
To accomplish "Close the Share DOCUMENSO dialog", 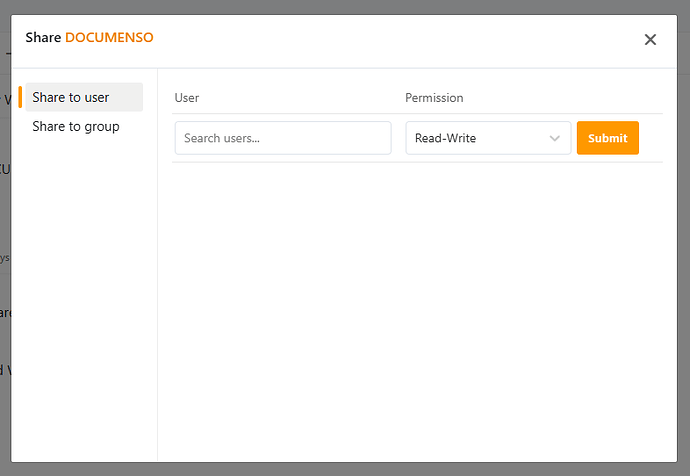I will pos(650,40).
